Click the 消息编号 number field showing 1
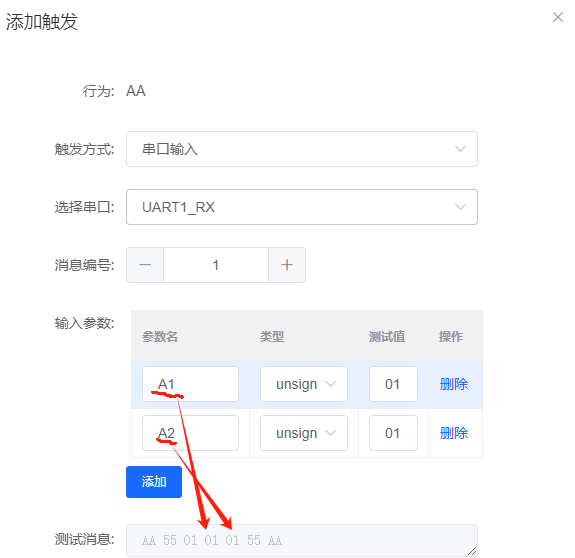The width and height of the screenshot is (575, 558). (216, 265)
